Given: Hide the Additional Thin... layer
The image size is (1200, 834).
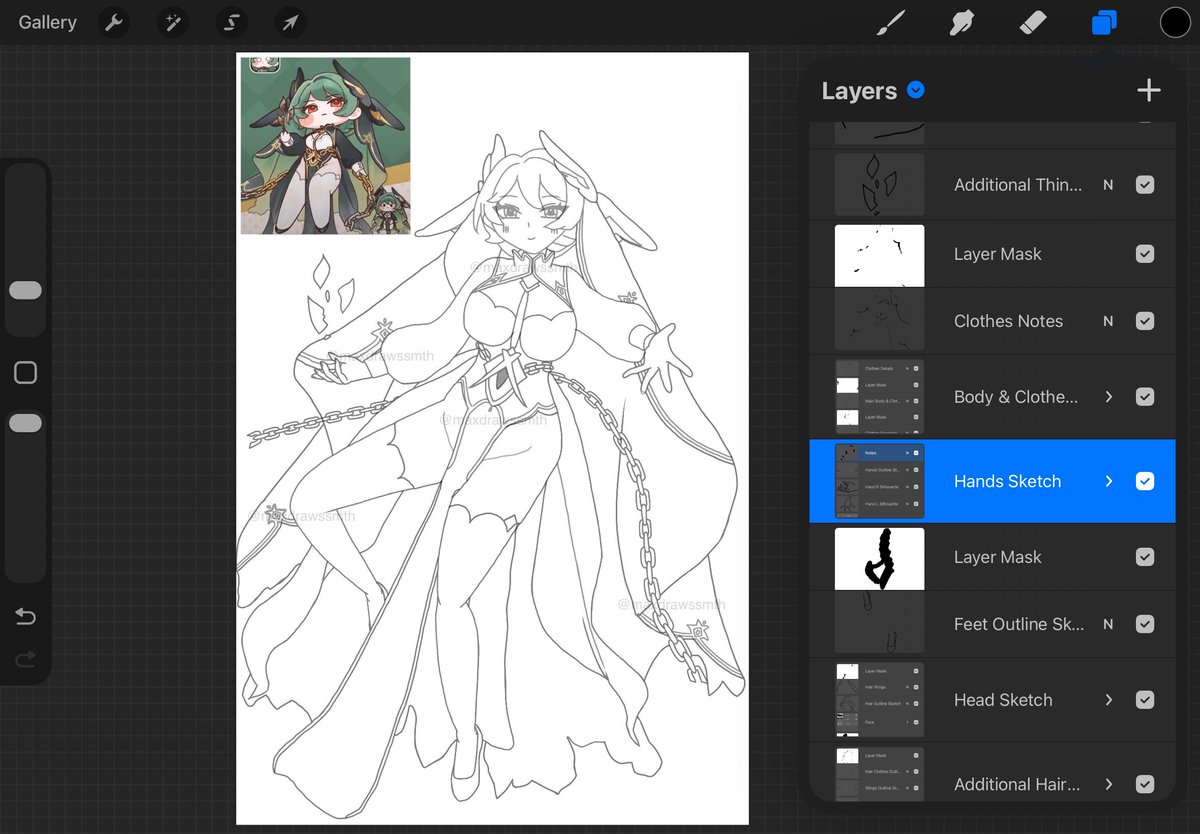Looking at the screenshot, I should click(1145, 185).
